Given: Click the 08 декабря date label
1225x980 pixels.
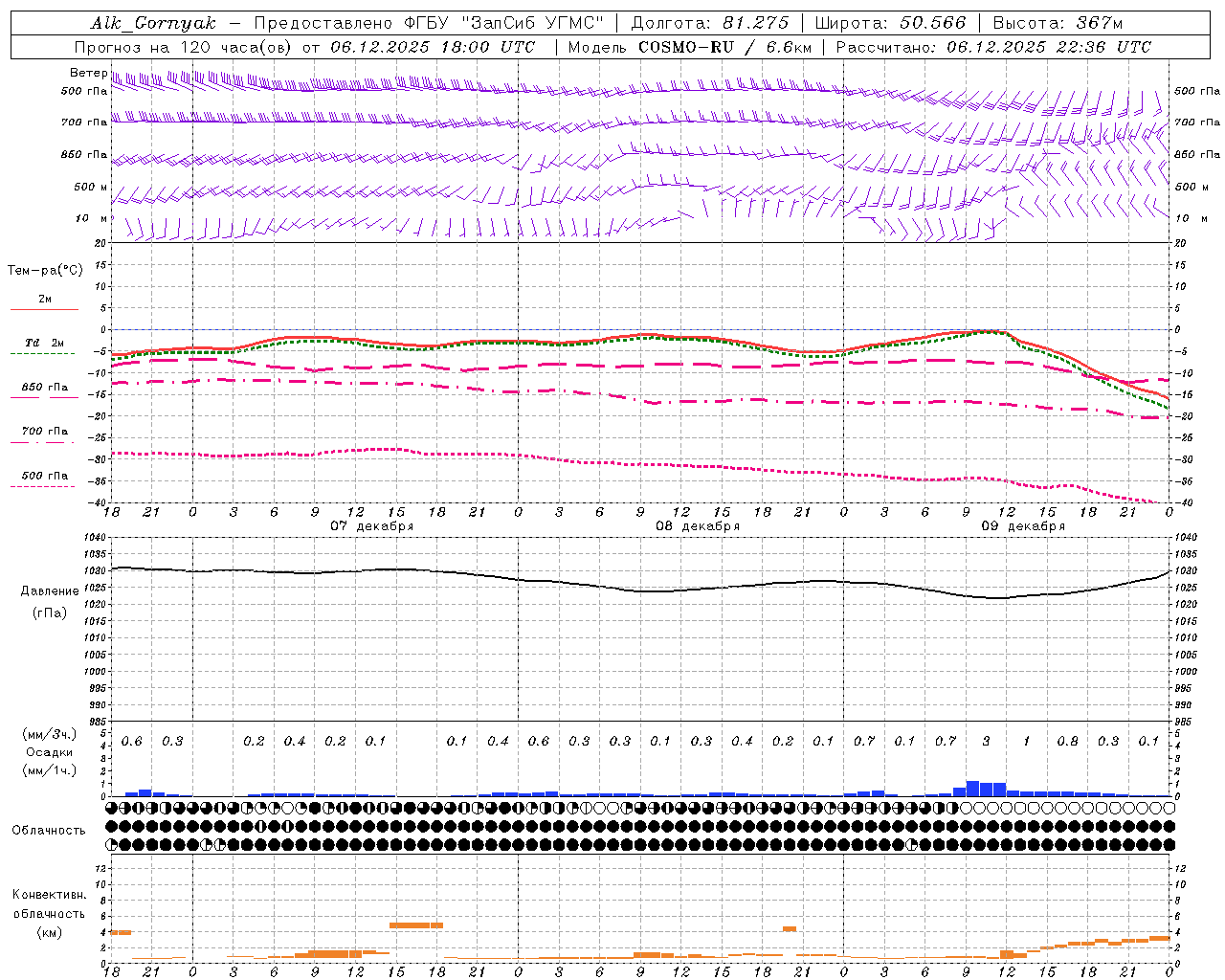Looking at the screenshot, I should click(x=698, y=526).
